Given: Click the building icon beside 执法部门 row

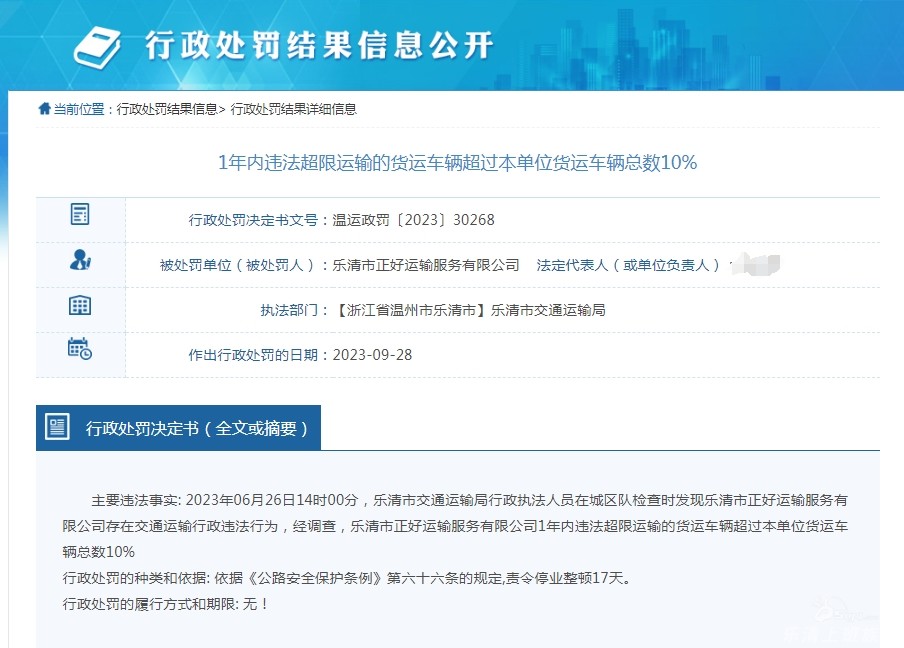Looking at the screenshot, I should coord(80,305).
